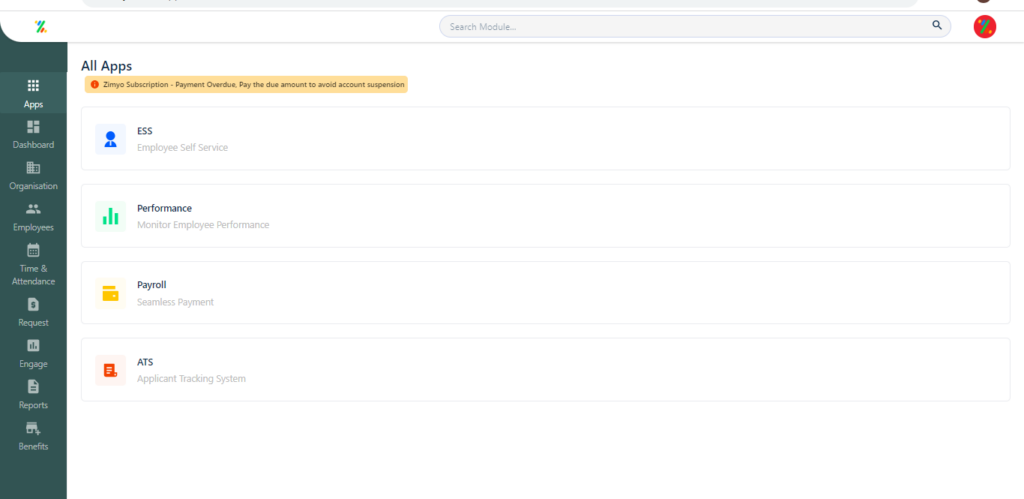Select the Apps menu label

33,105
